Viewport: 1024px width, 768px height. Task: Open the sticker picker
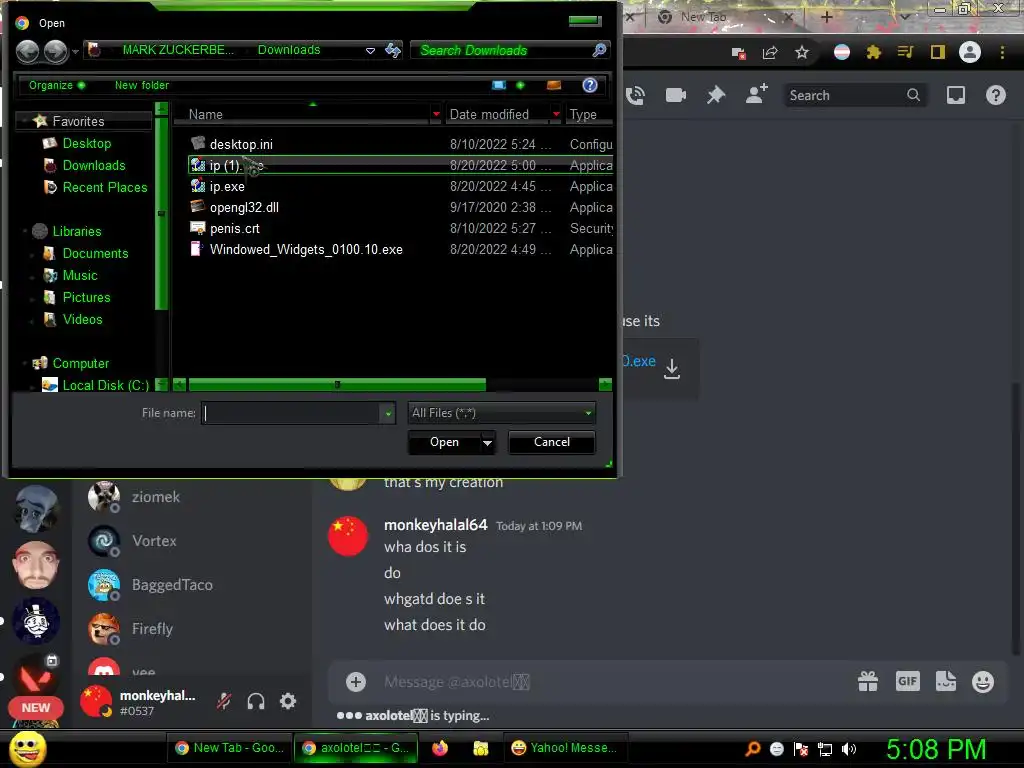(x=946, y=681)
